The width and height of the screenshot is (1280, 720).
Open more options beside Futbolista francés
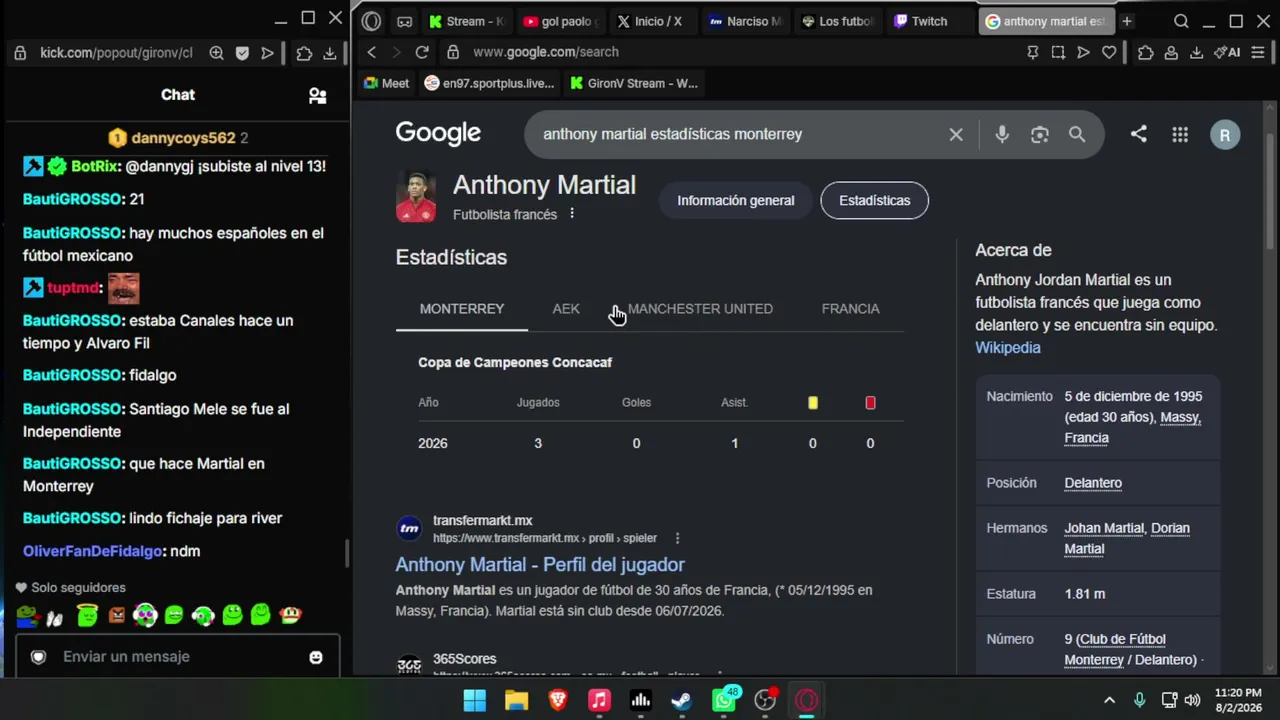point(572,214)
